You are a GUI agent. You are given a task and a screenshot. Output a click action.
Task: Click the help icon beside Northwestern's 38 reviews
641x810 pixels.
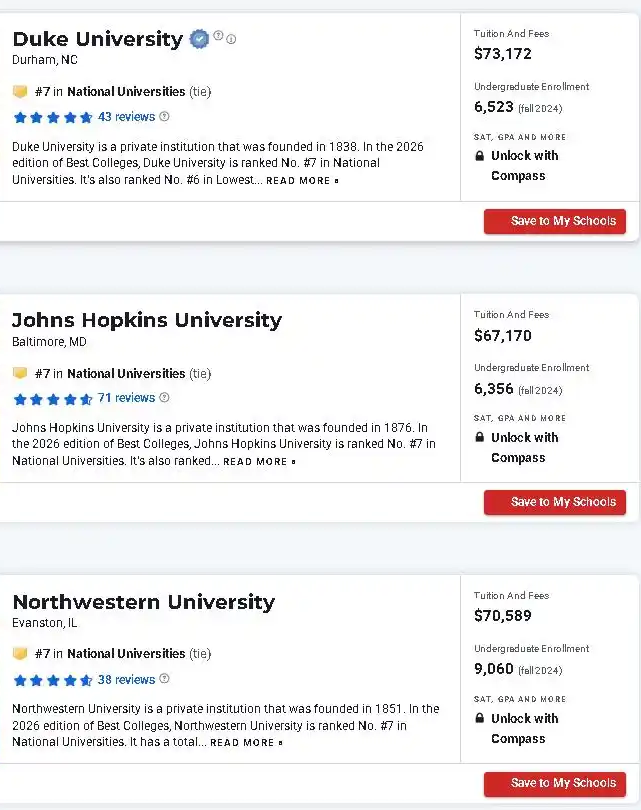point(165,680)
